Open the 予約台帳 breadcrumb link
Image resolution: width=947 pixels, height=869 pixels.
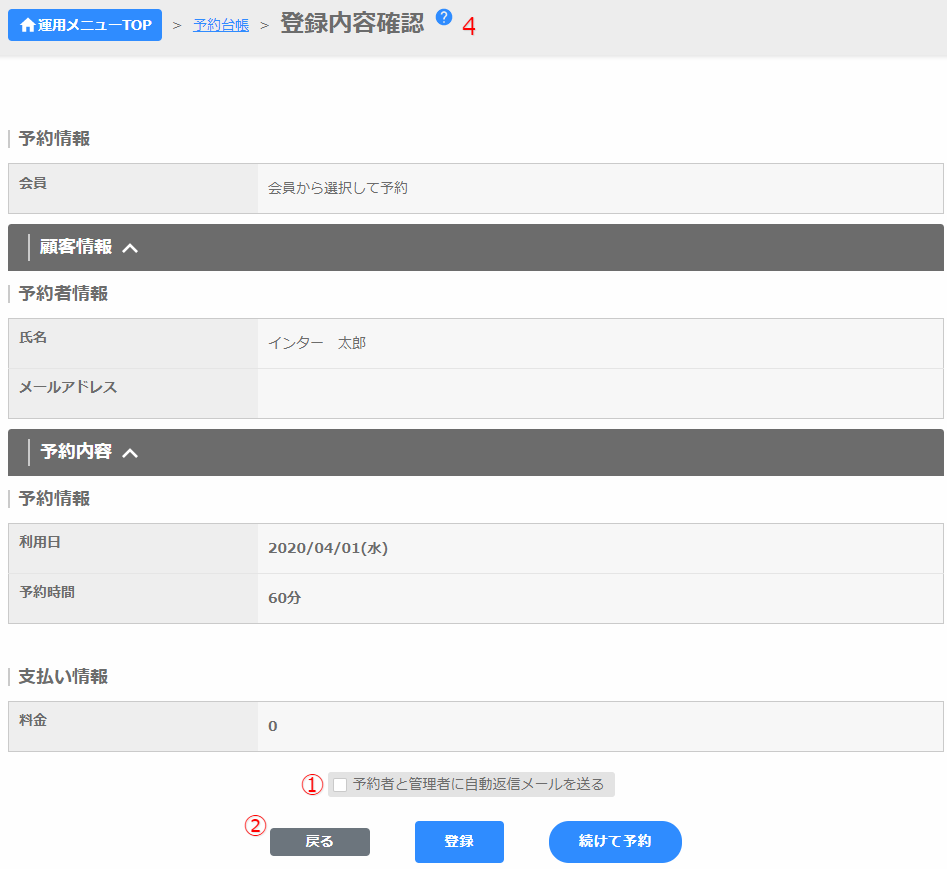click(x=221, y=25)
